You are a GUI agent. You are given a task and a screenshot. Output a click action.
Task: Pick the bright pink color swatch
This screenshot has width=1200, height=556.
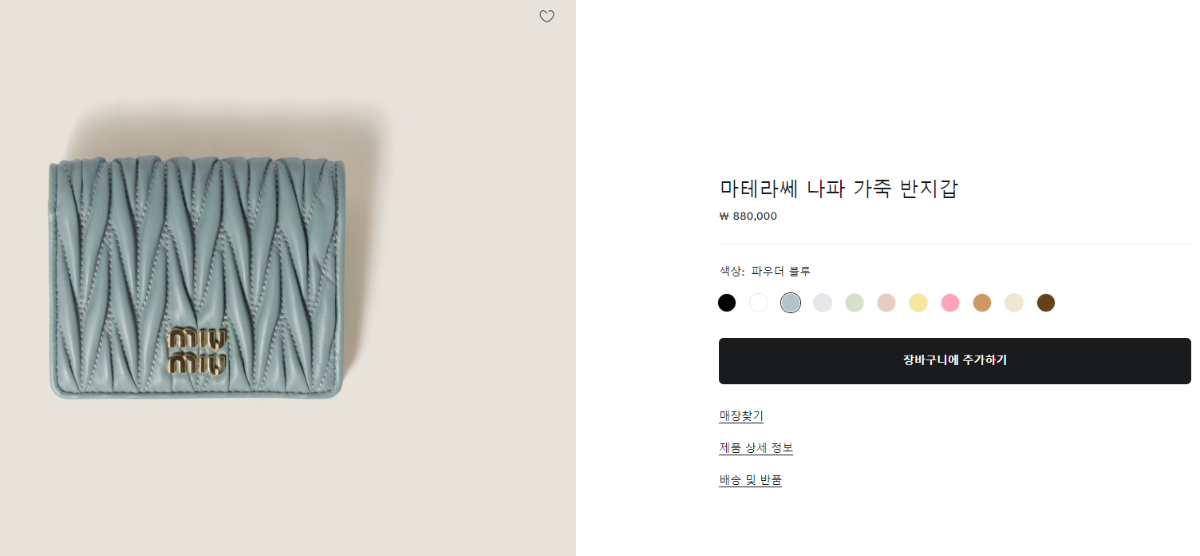(950, 303)
